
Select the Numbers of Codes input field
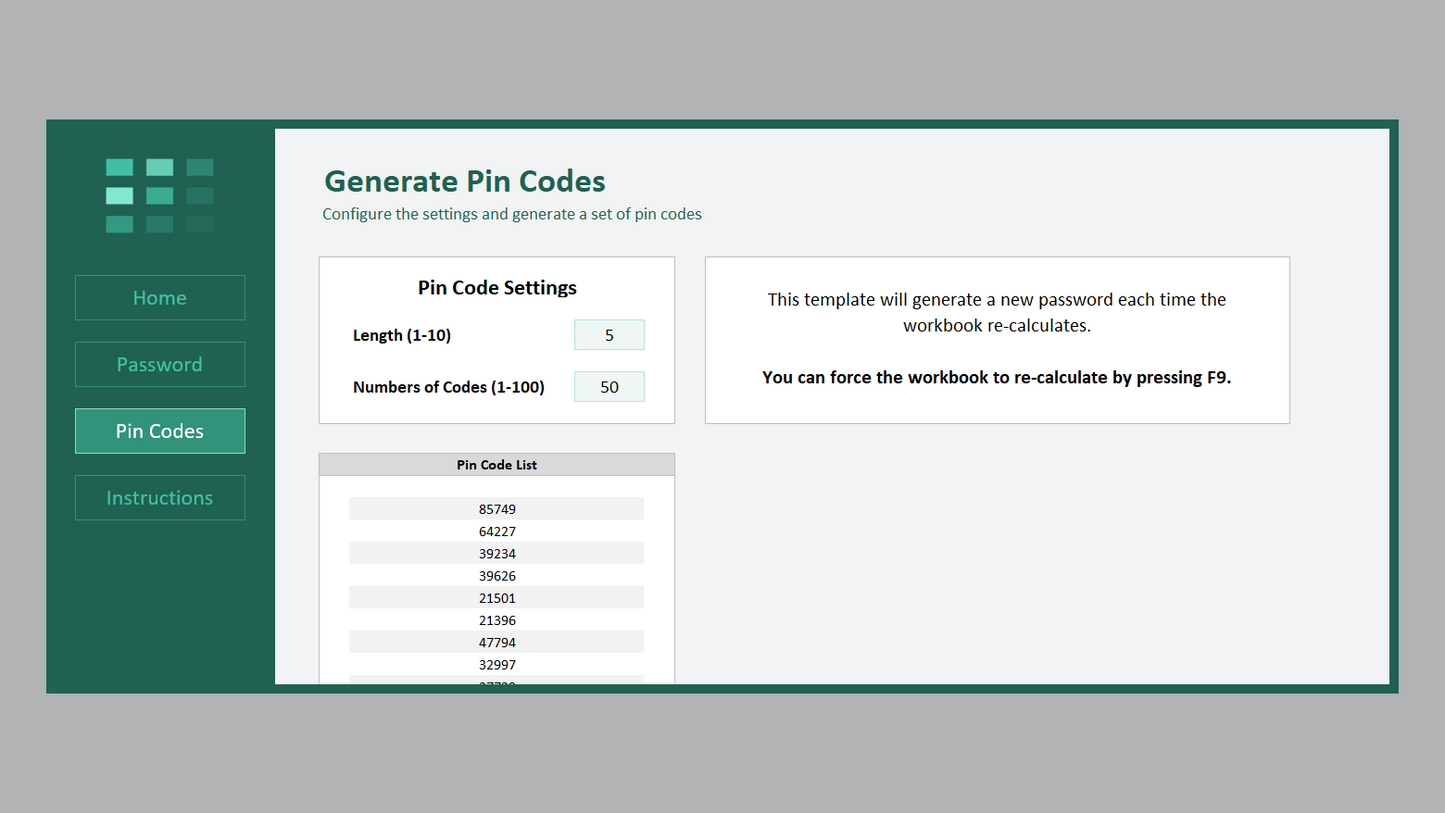(609, 387)
